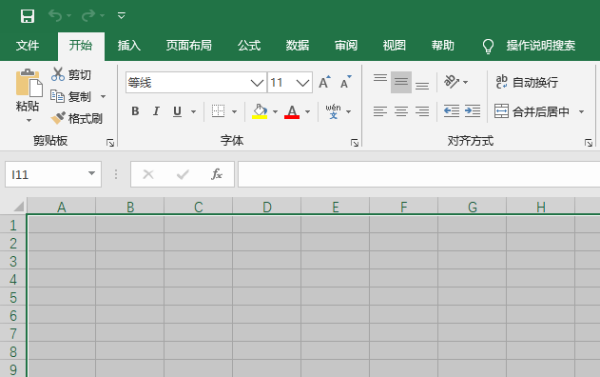Open the font name dropdown (等线)

click(257, 82)
